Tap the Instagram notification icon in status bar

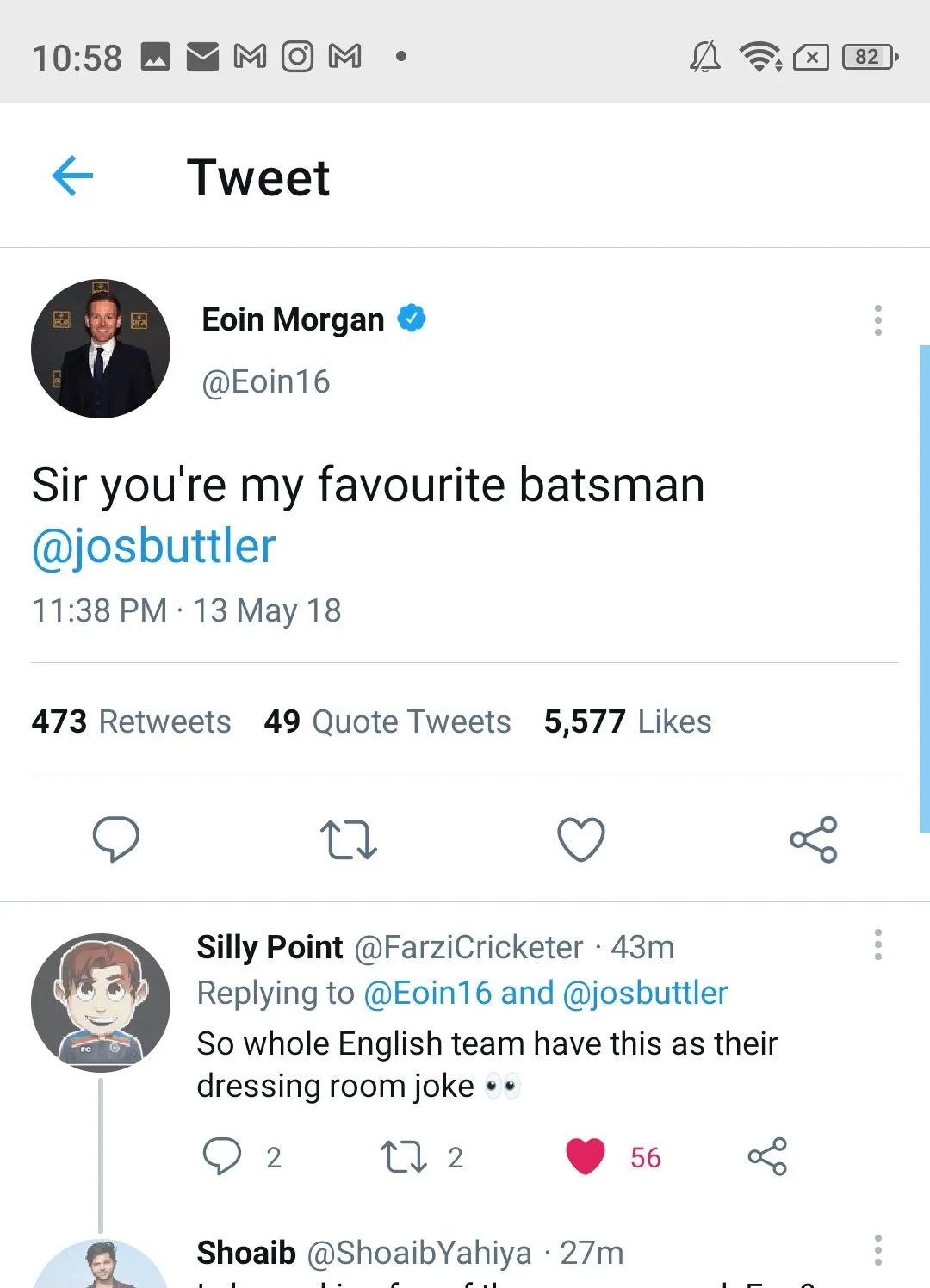(x=298, y=57)
